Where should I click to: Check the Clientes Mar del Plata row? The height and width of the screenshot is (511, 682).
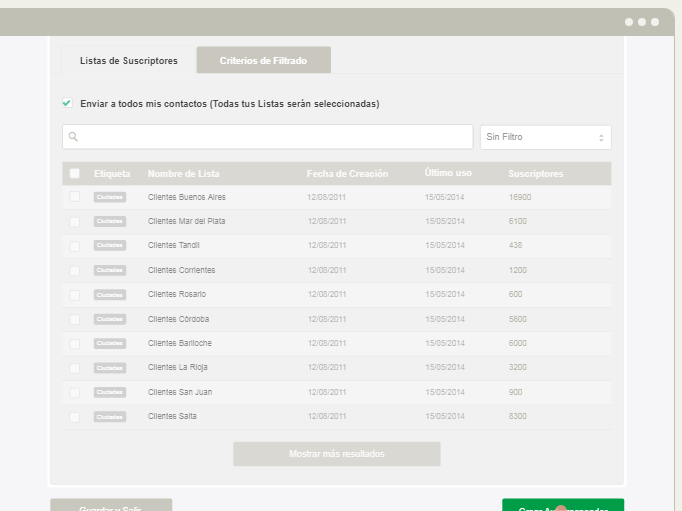(x=75, y=221)
